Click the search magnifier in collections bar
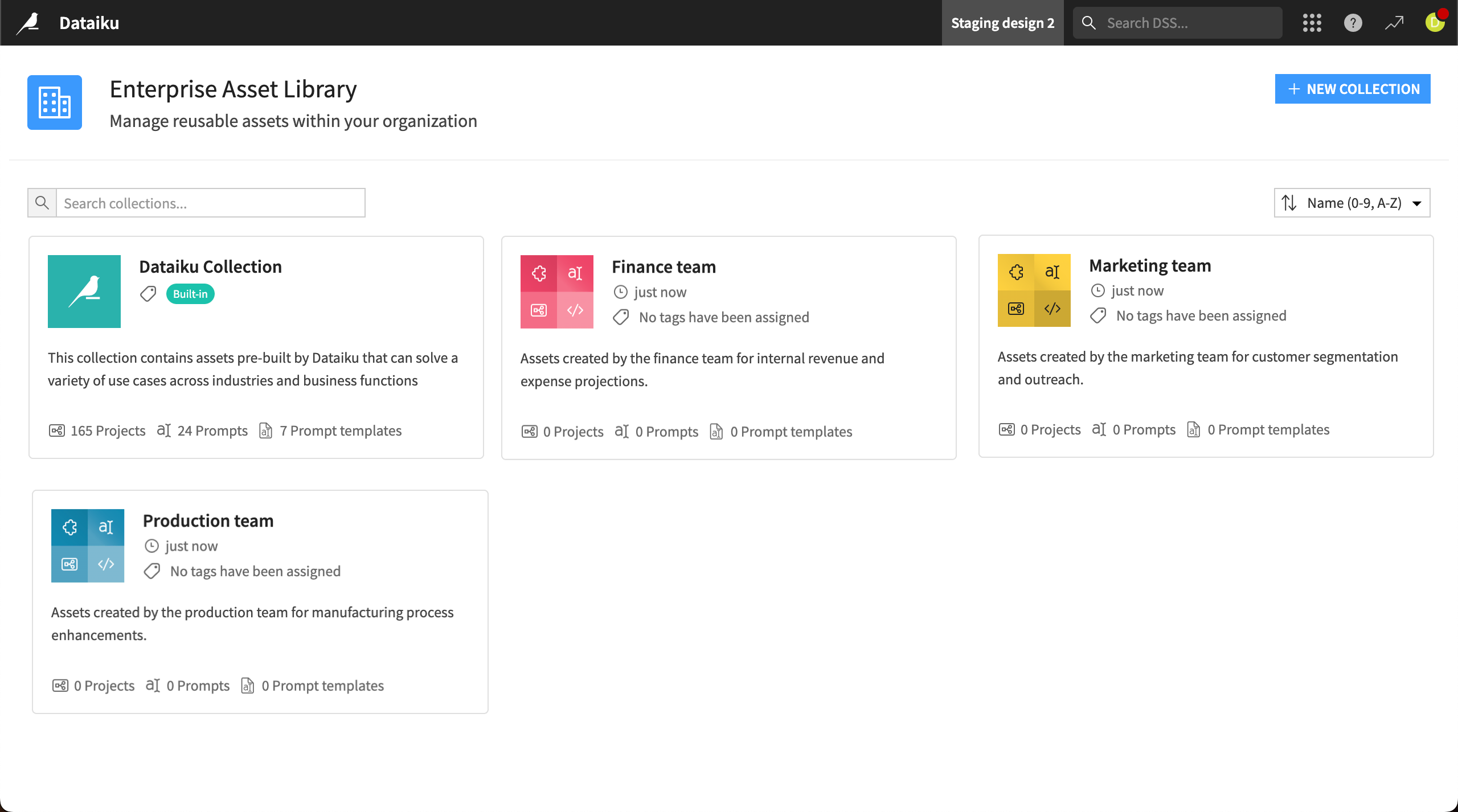Screen dimensions: 1458x812 click(42, 202)
